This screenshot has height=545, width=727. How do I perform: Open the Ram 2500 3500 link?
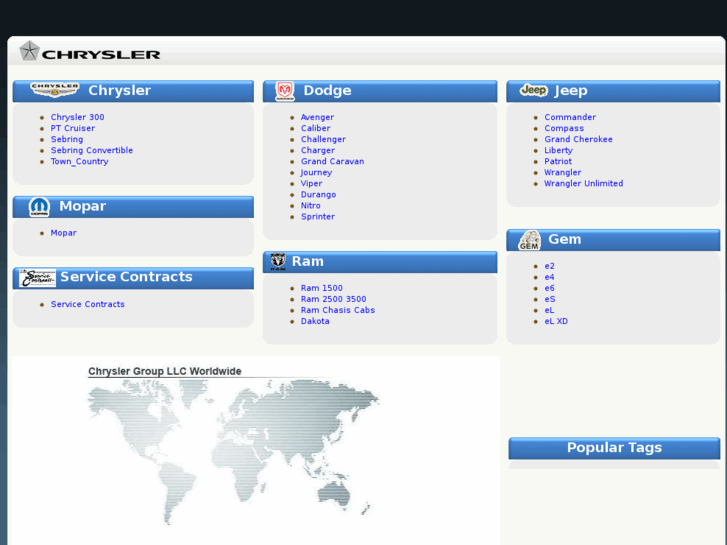[x=333, y=299]
